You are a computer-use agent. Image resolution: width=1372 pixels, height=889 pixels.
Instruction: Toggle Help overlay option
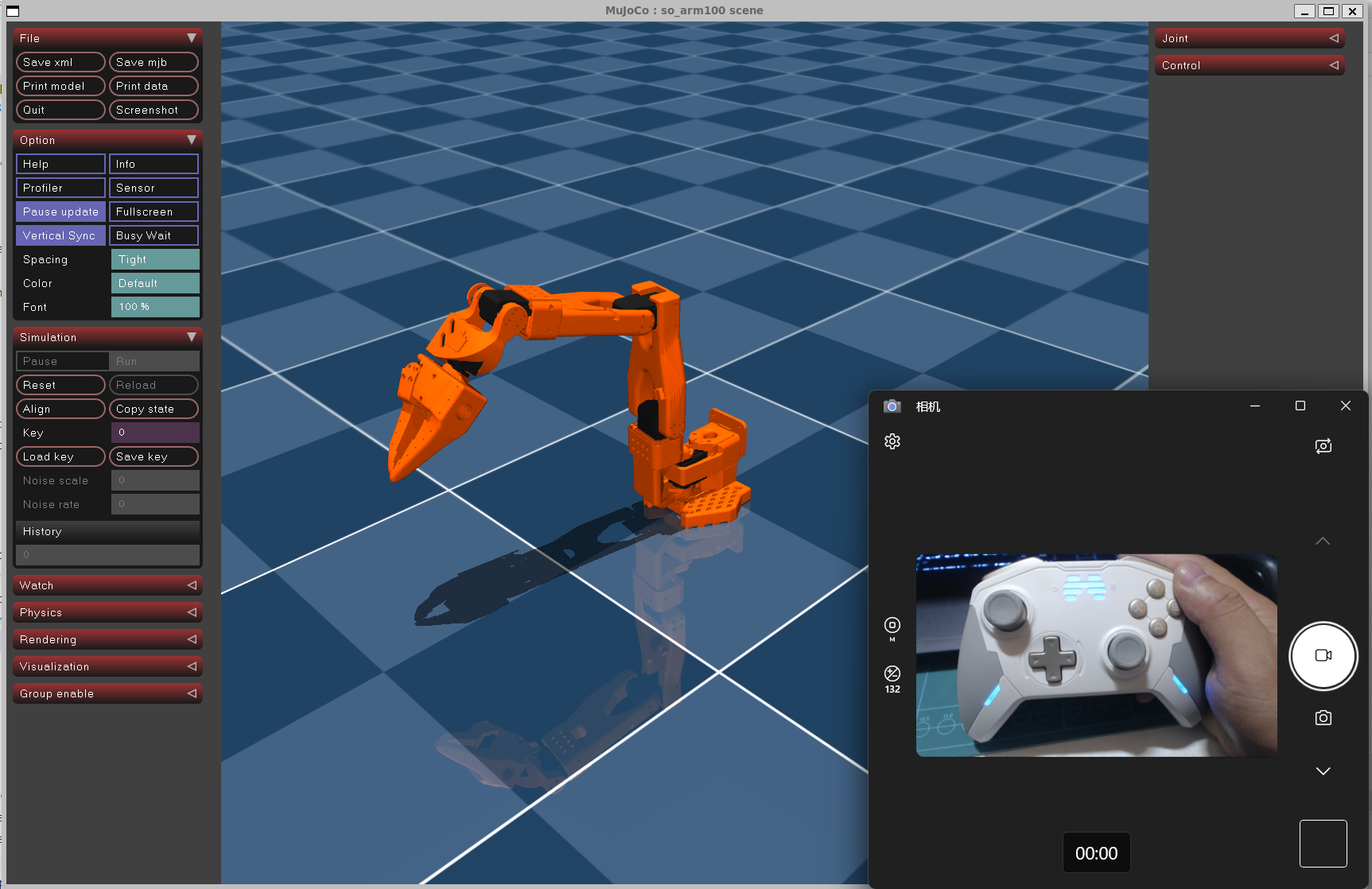(60, 164)
